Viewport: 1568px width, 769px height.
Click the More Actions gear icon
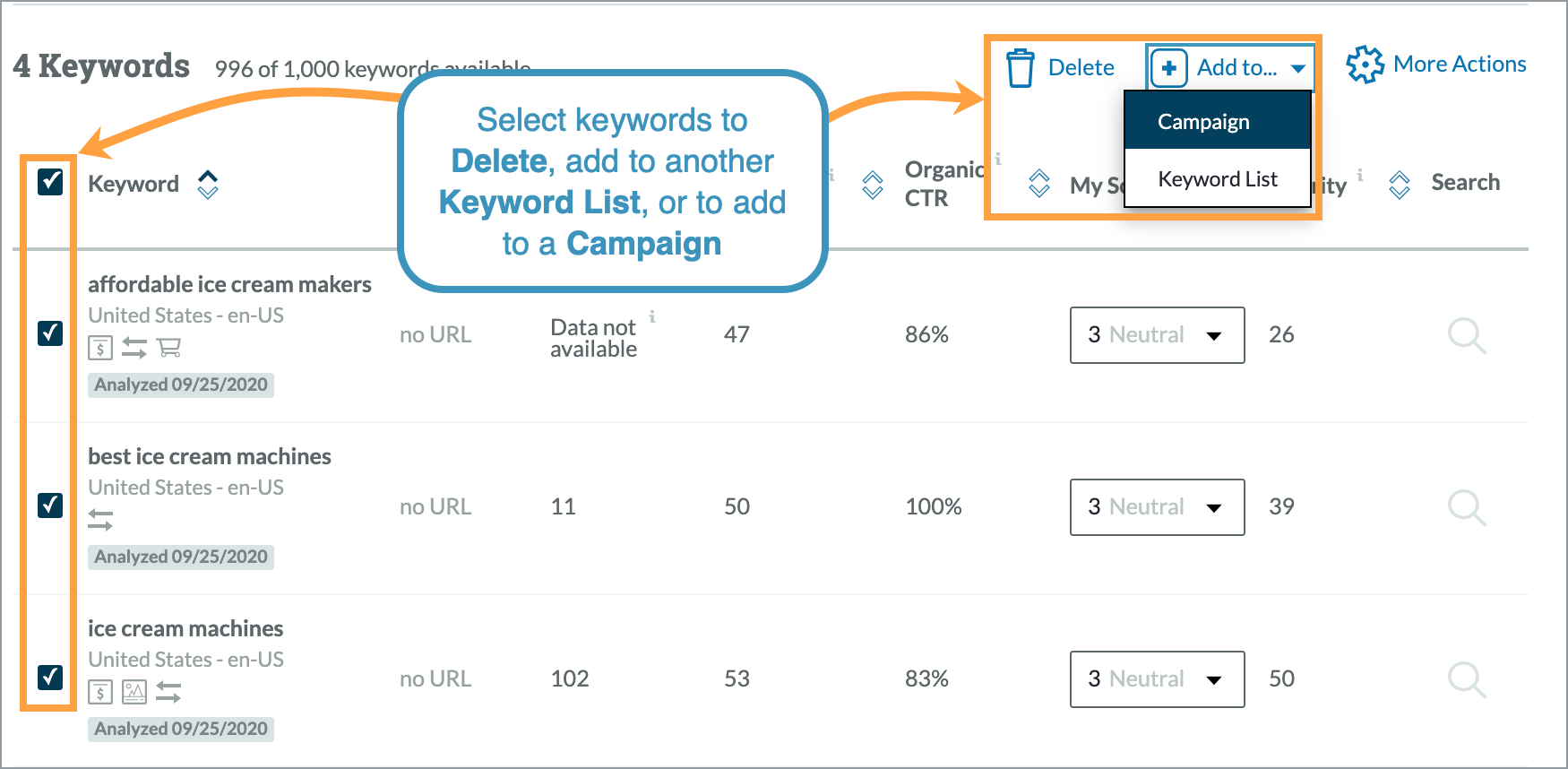coord(1365,65)
